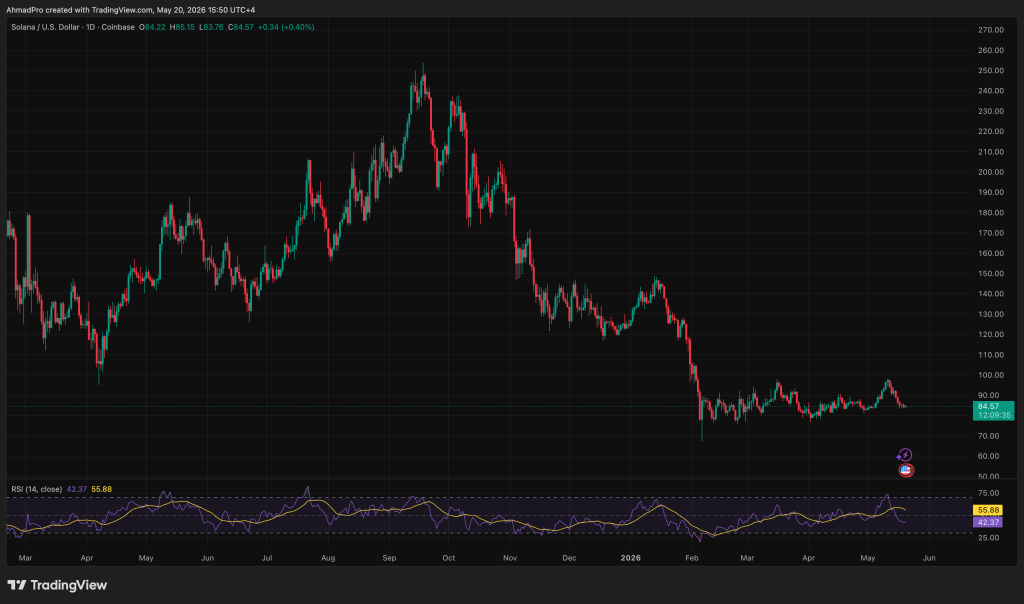Click the RSI (14, close) indicator legend

point(37,489)
